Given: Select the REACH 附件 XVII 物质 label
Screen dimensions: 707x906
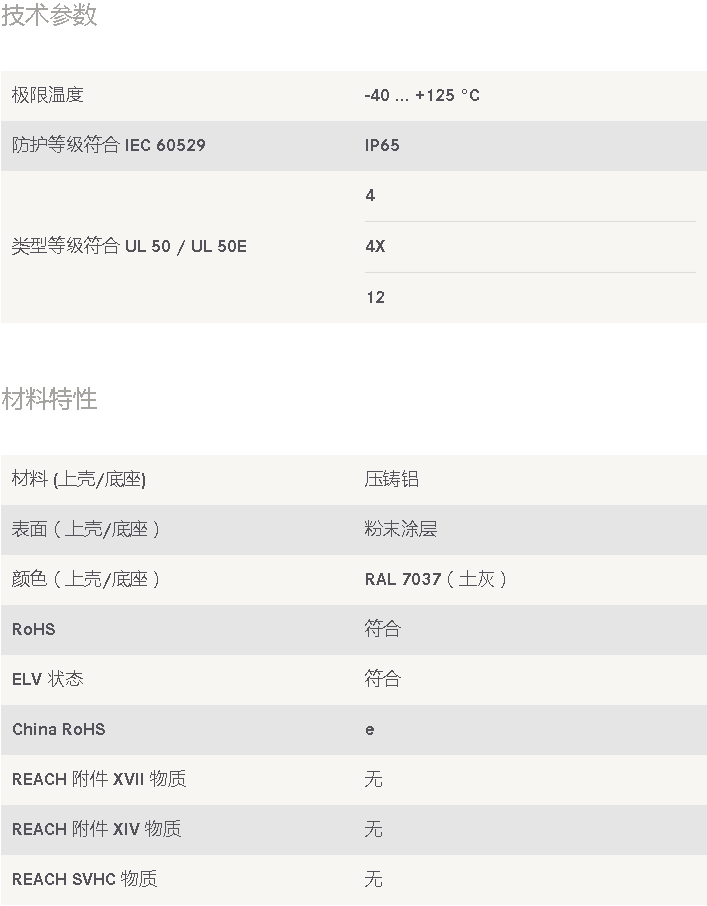Looking at the screenshot, I should [98, 779].
